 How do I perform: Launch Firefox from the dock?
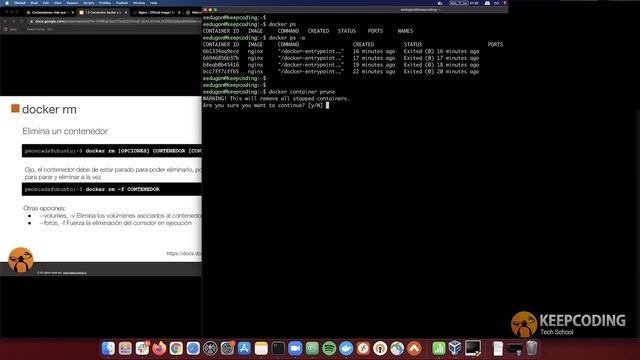click(x=159, y=348)
